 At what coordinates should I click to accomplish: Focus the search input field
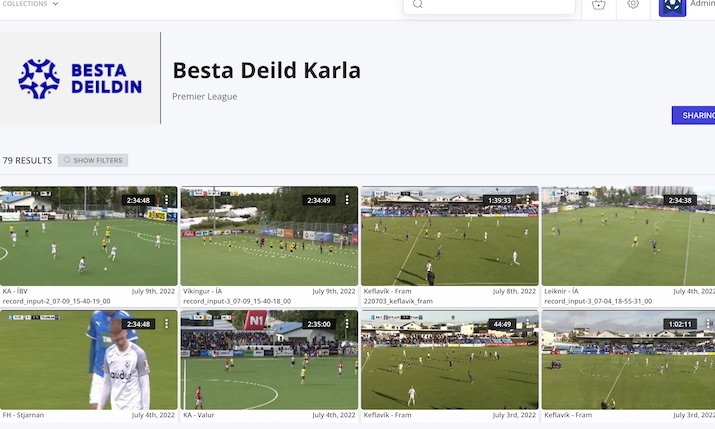tap(489, 5)
